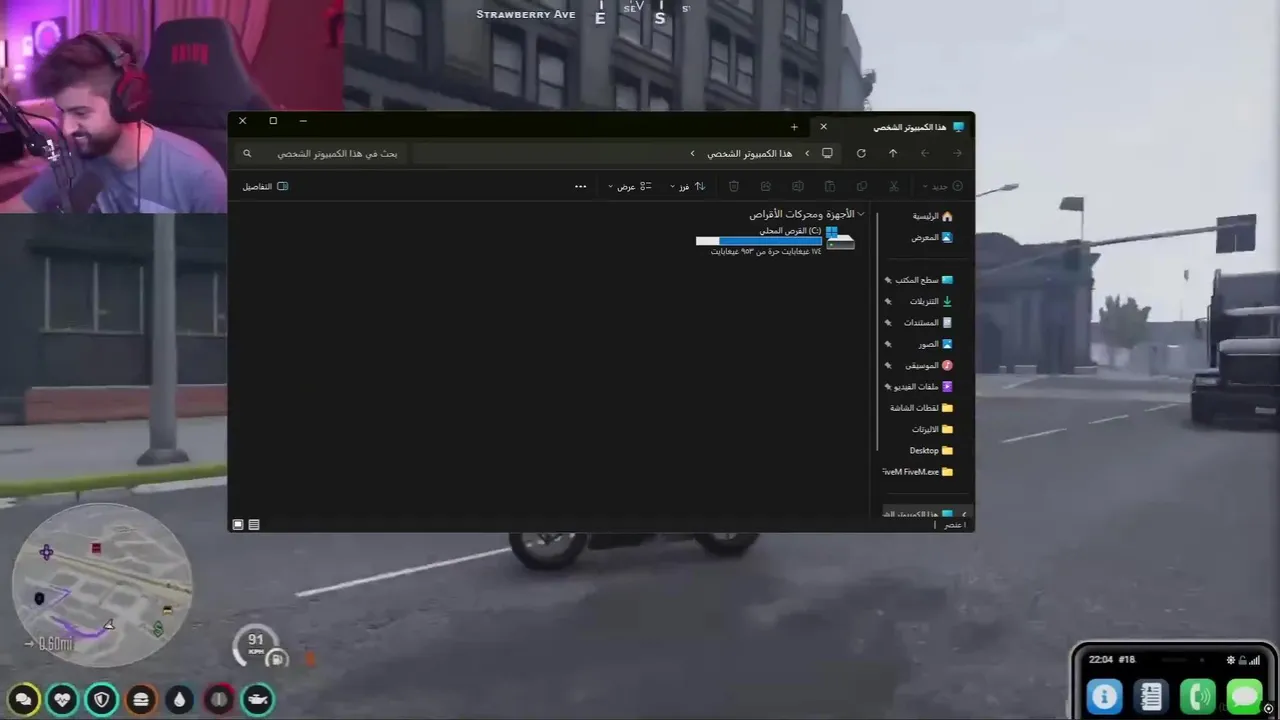Click the chat bubble HUD icon in game

24,699
